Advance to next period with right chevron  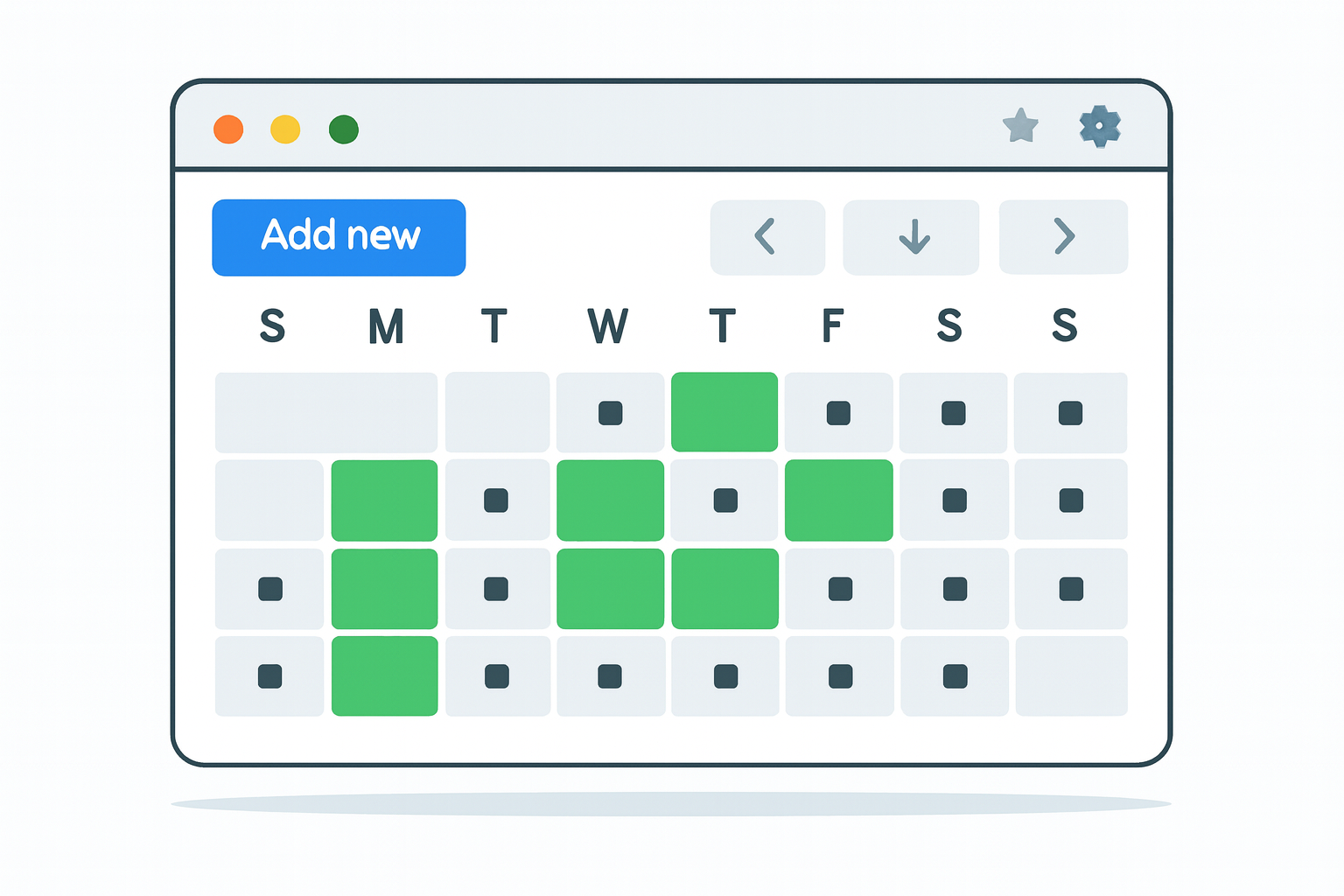pos(1063,236)
